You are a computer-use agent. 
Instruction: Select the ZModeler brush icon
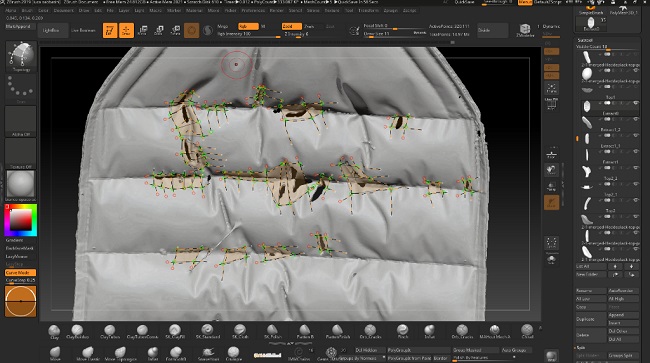point(525,30)
